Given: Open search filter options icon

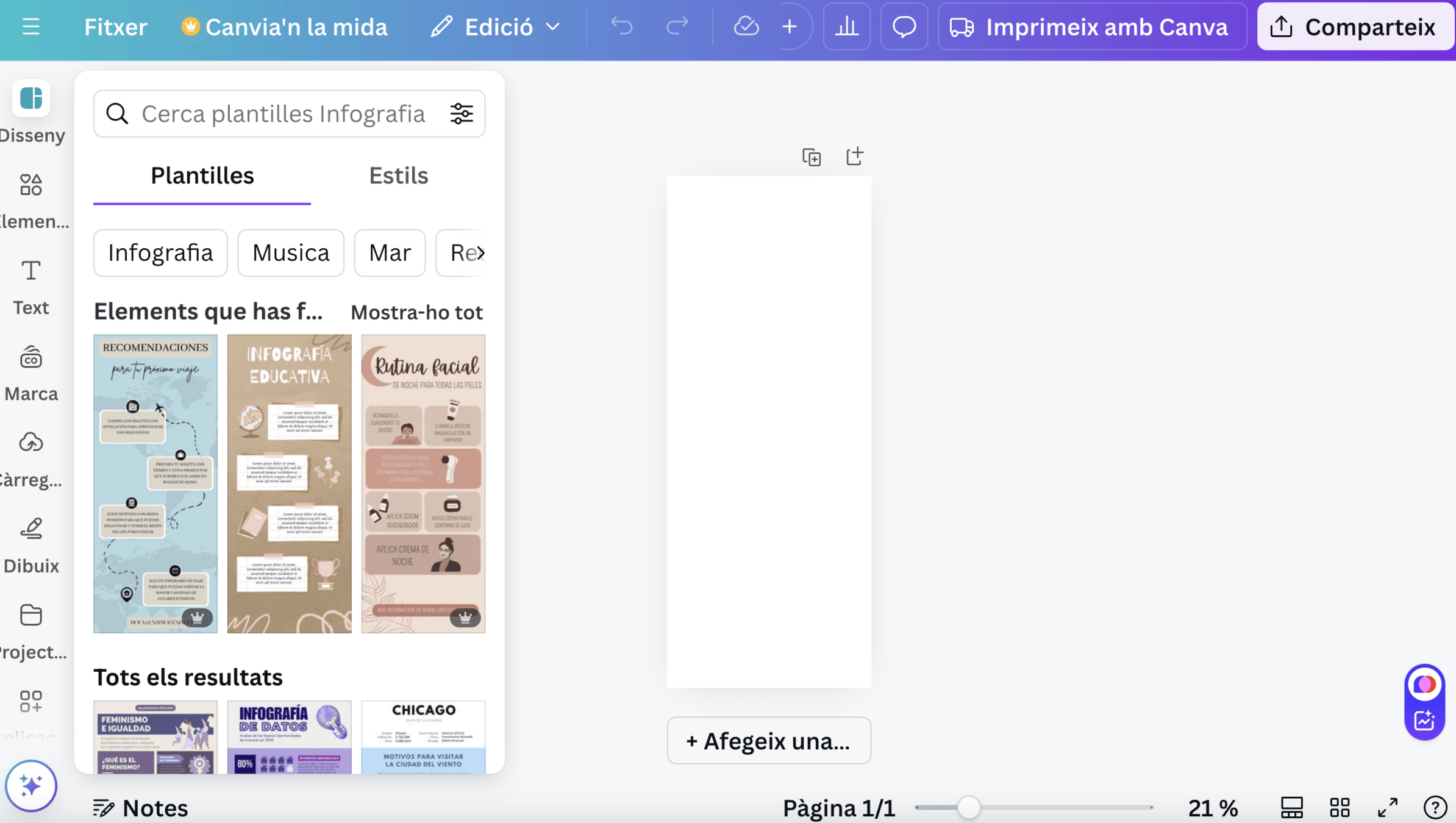Looking at the screenshot, I should point(461,114).
